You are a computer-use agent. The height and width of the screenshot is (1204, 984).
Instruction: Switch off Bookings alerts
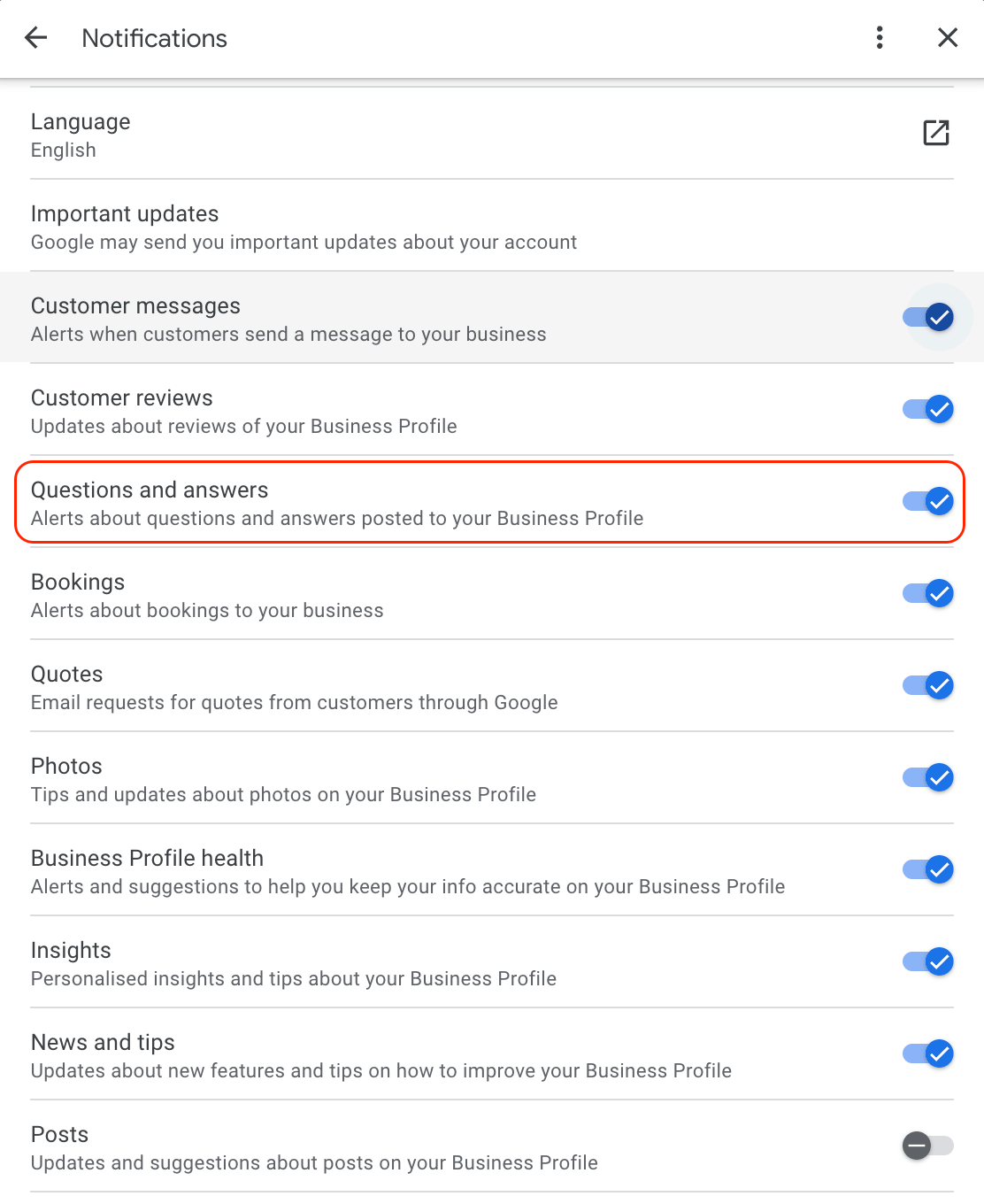tap(928, 593)
